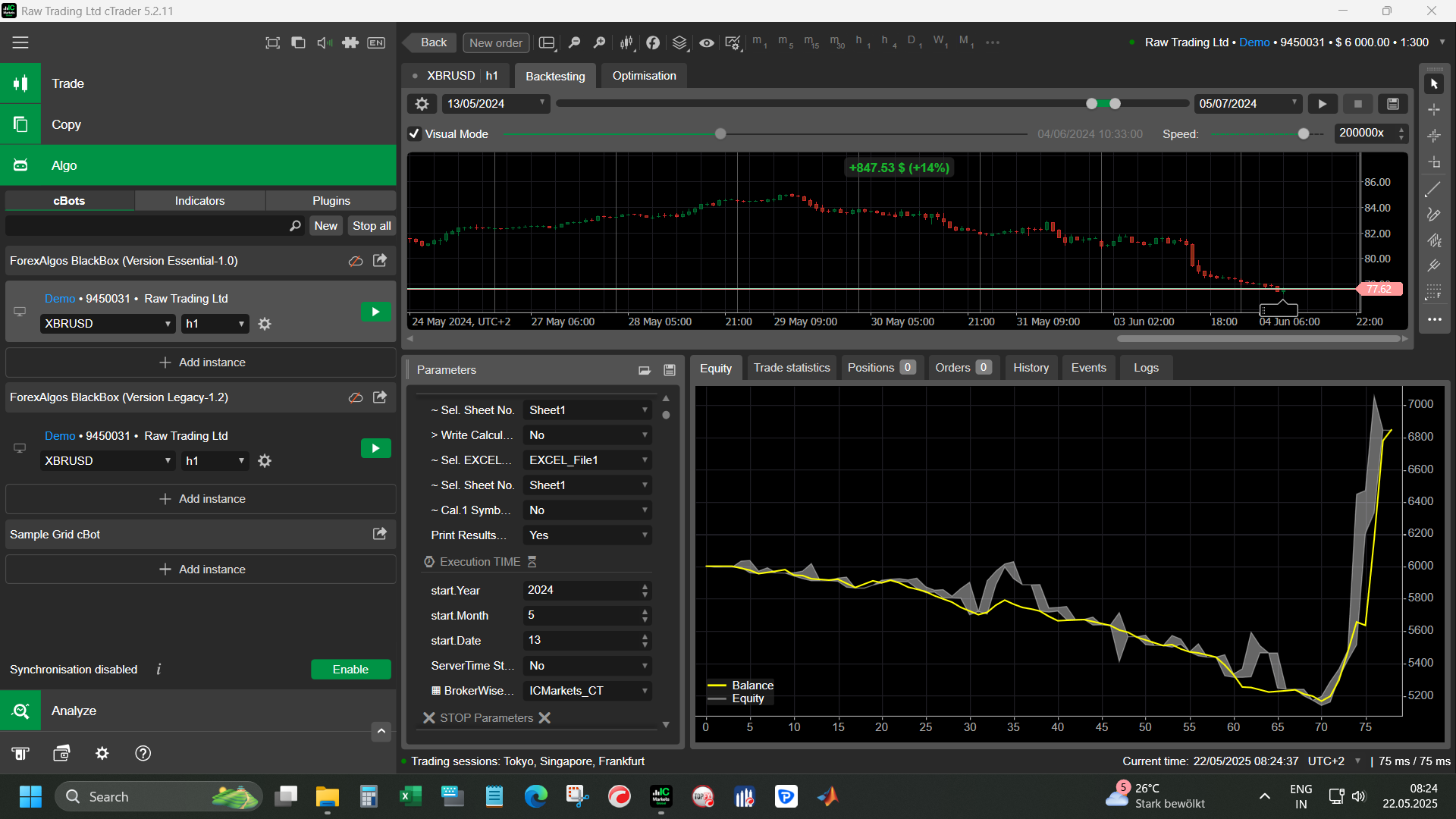Image resolution: width=1456 pixels, height=819 pixels.
Task: Click the Speed slider handle
Action: [1303, 134]
